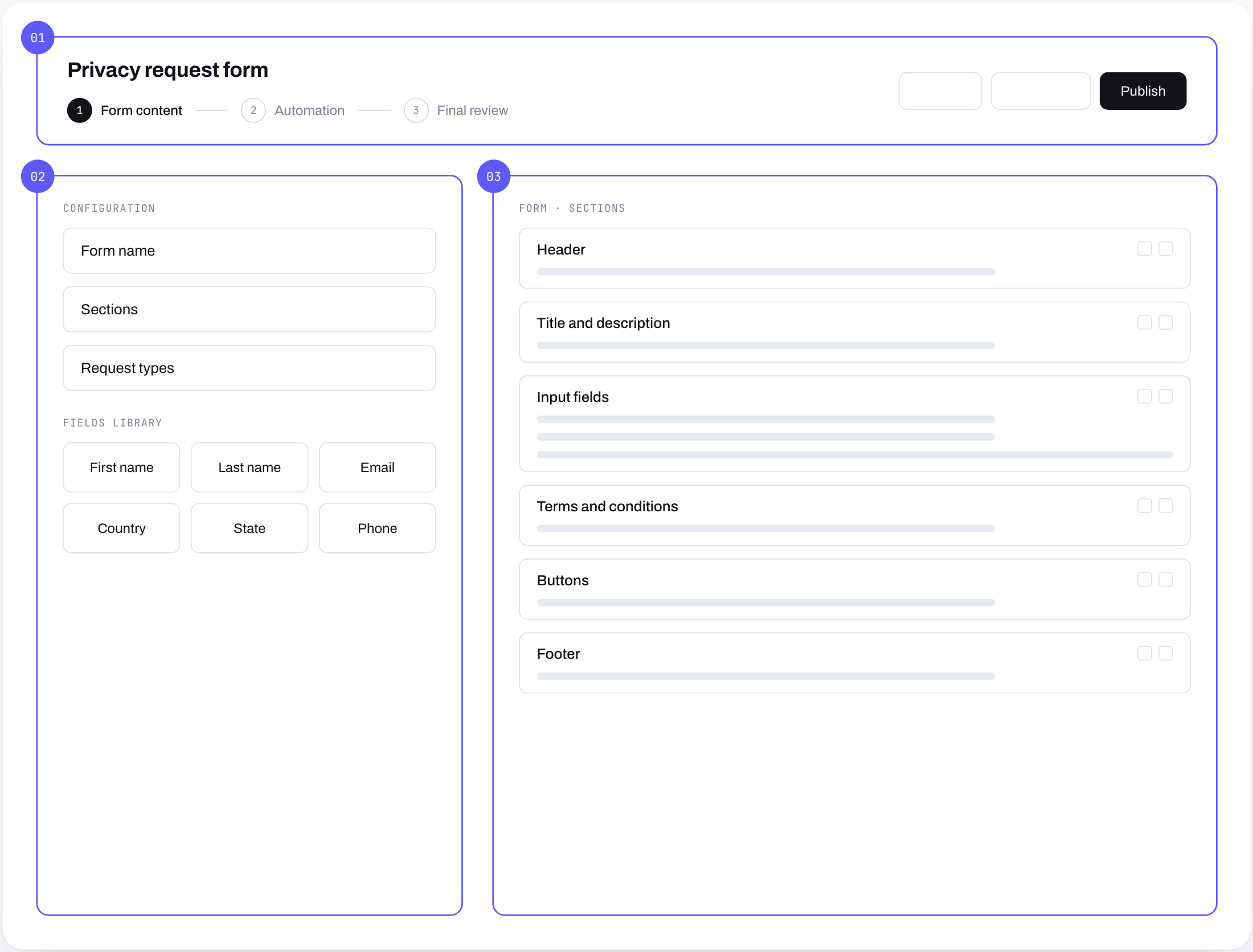The image size is (1253, 952).
Task: Click the CONFIGURATION label
Action: [109, 208]
